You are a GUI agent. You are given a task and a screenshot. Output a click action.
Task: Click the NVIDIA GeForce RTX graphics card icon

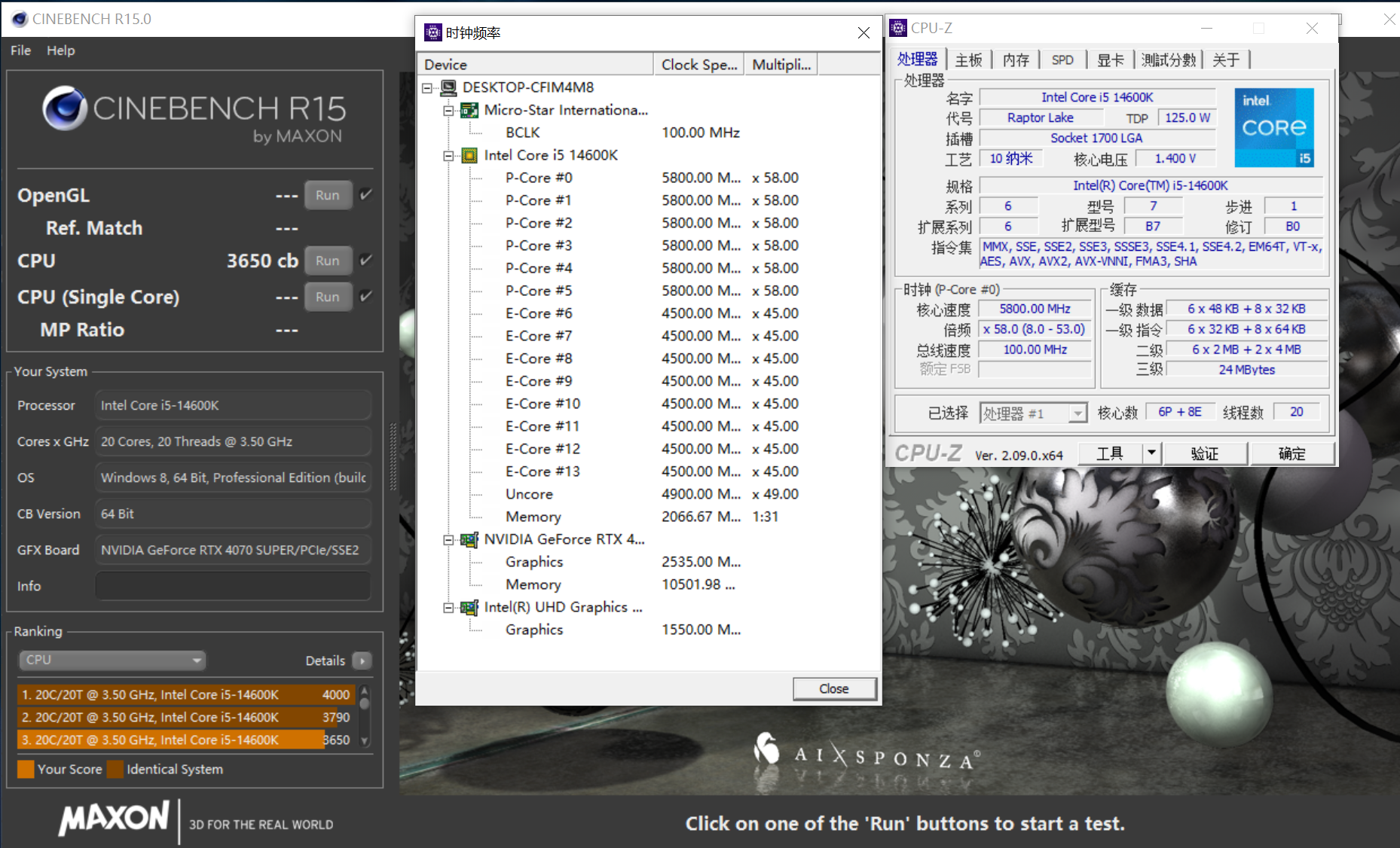pos(469,540)
